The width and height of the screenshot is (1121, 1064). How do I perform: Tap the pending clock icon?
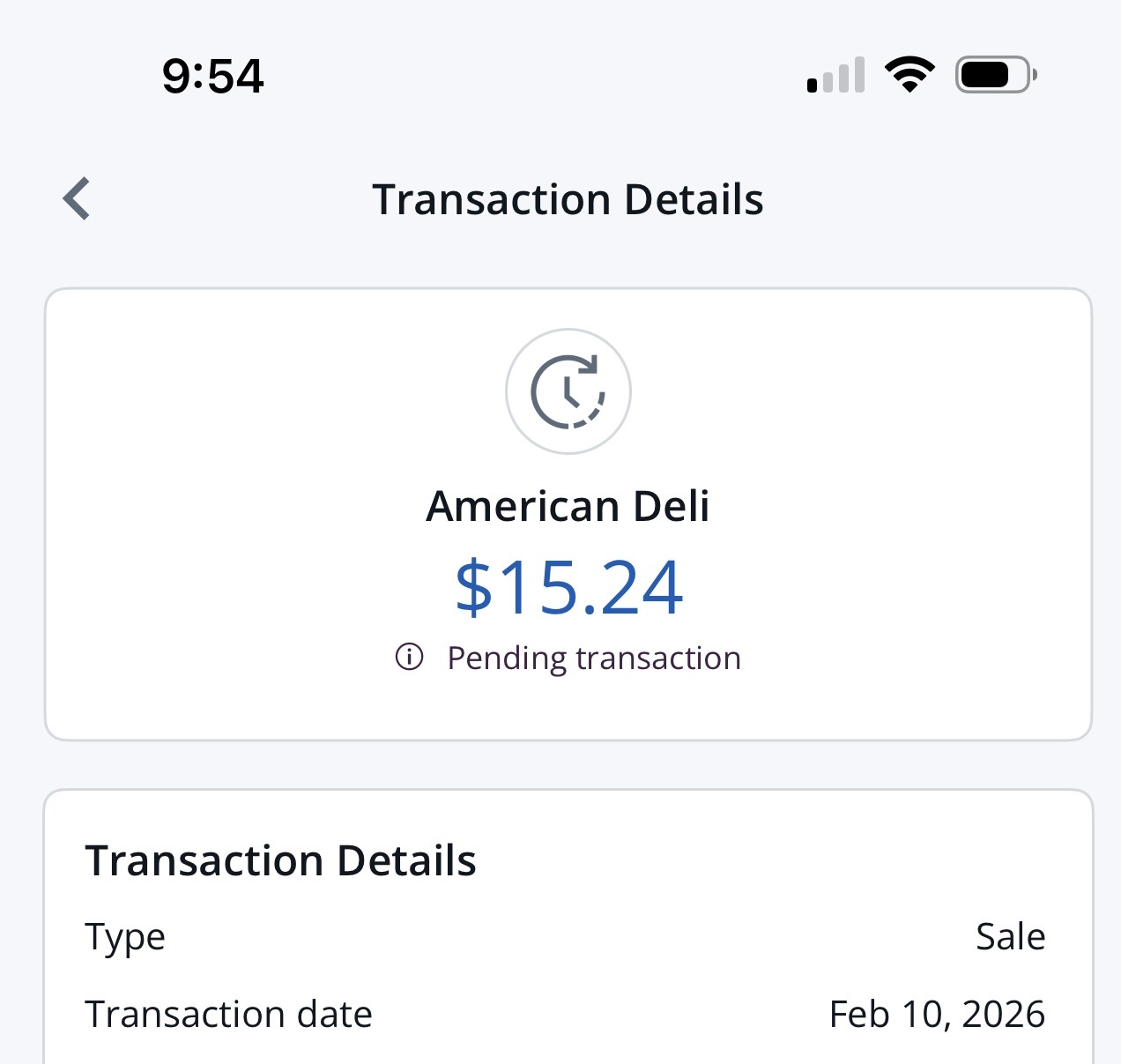point(568,391)
